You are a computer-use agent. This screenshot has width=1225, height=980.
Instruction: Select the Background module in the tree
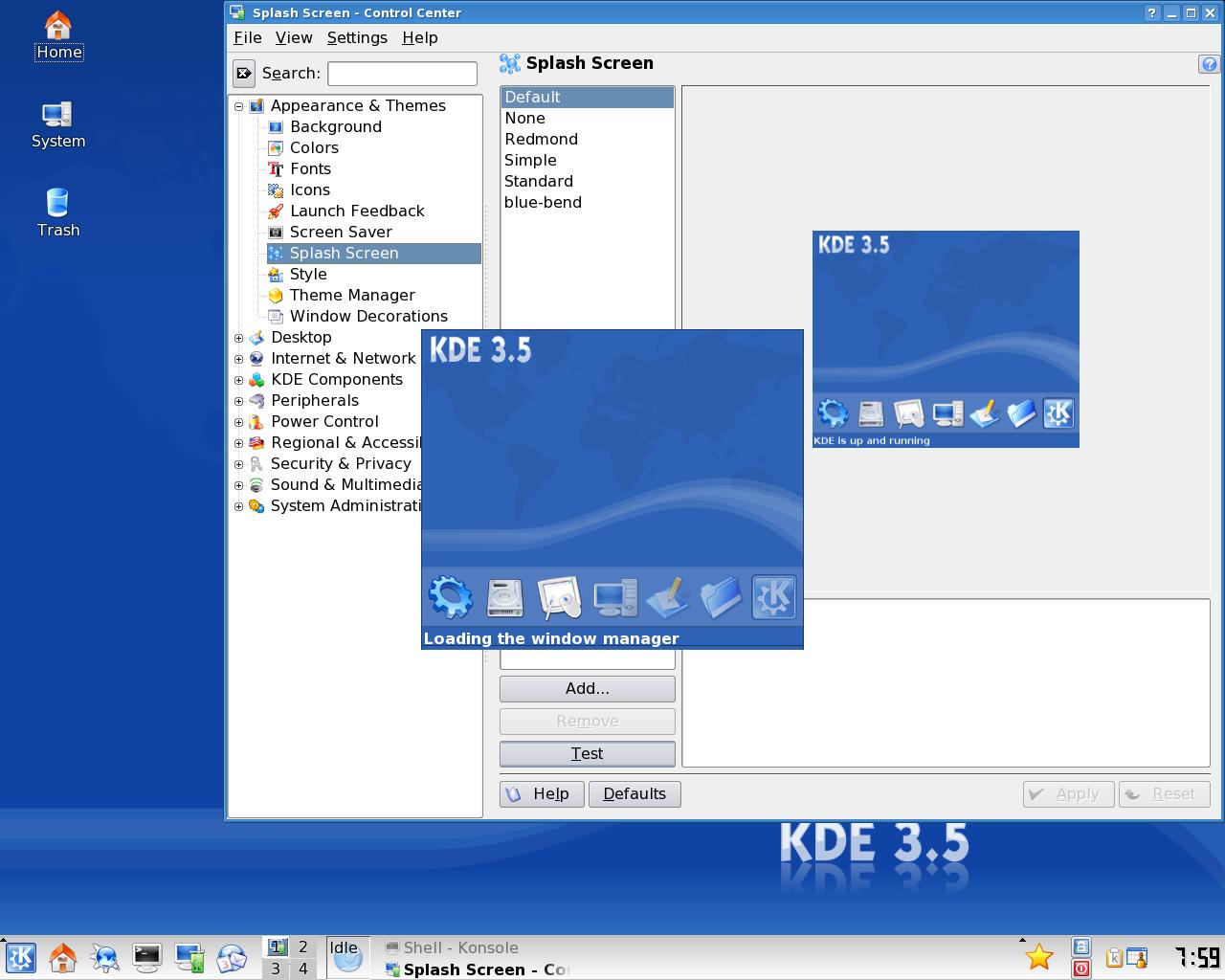point(336,127)
